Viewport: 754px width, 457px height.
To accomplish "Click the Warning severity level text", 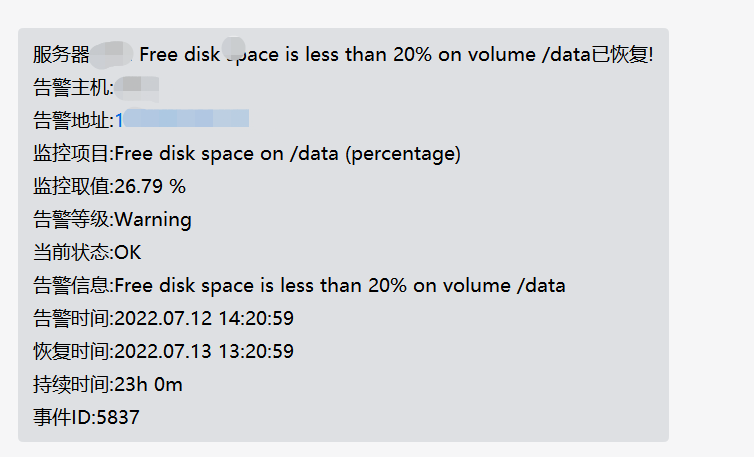I will coord(153,219).
